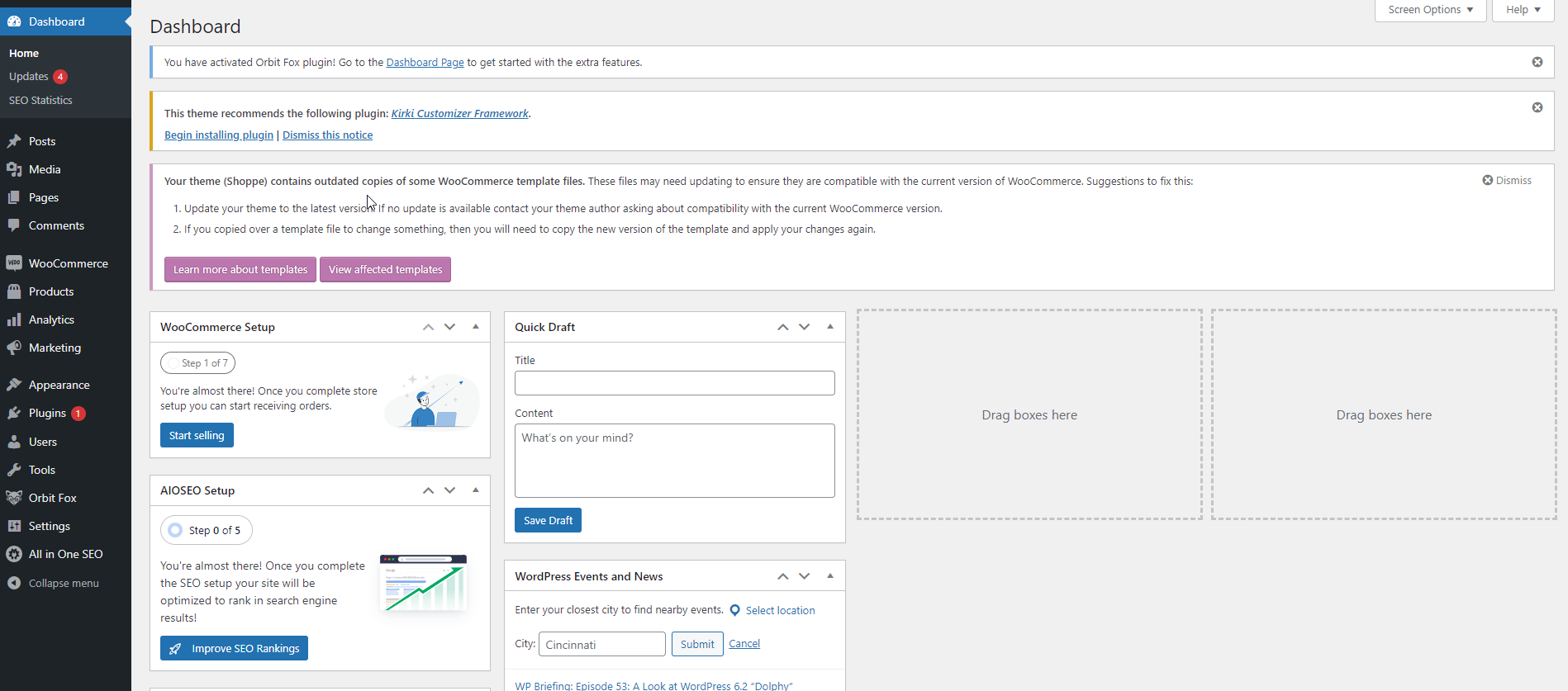Open the Kirki Customizer Framework link

[459, 114]
